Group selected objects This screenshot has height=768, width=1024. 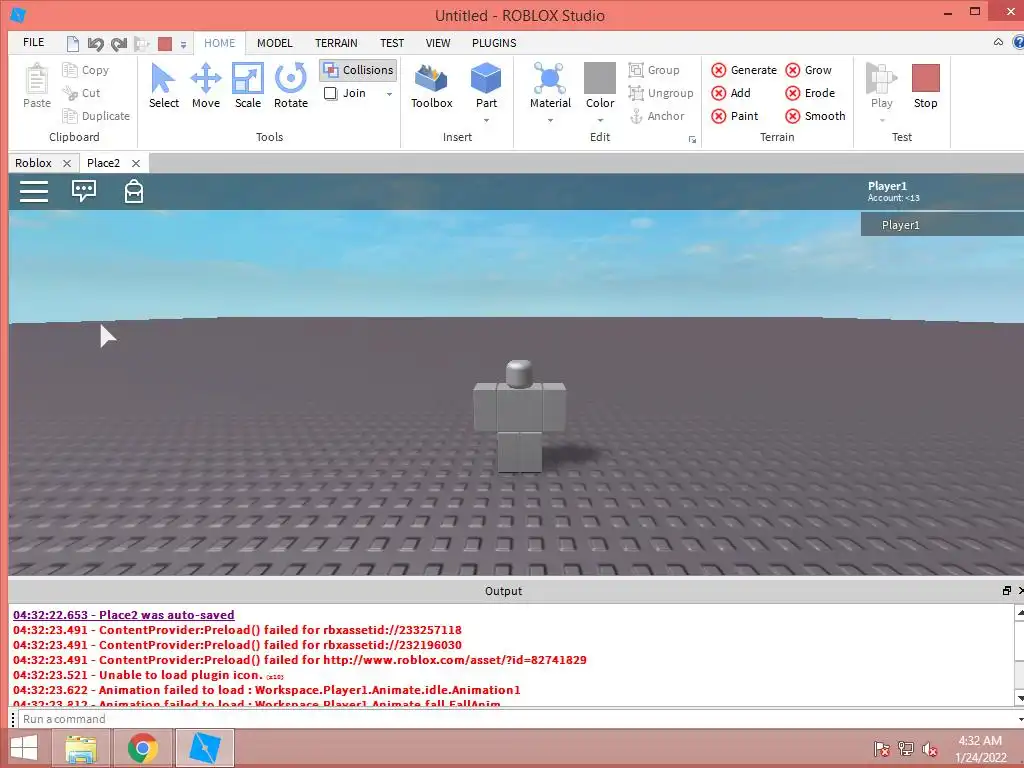point(654,70)
